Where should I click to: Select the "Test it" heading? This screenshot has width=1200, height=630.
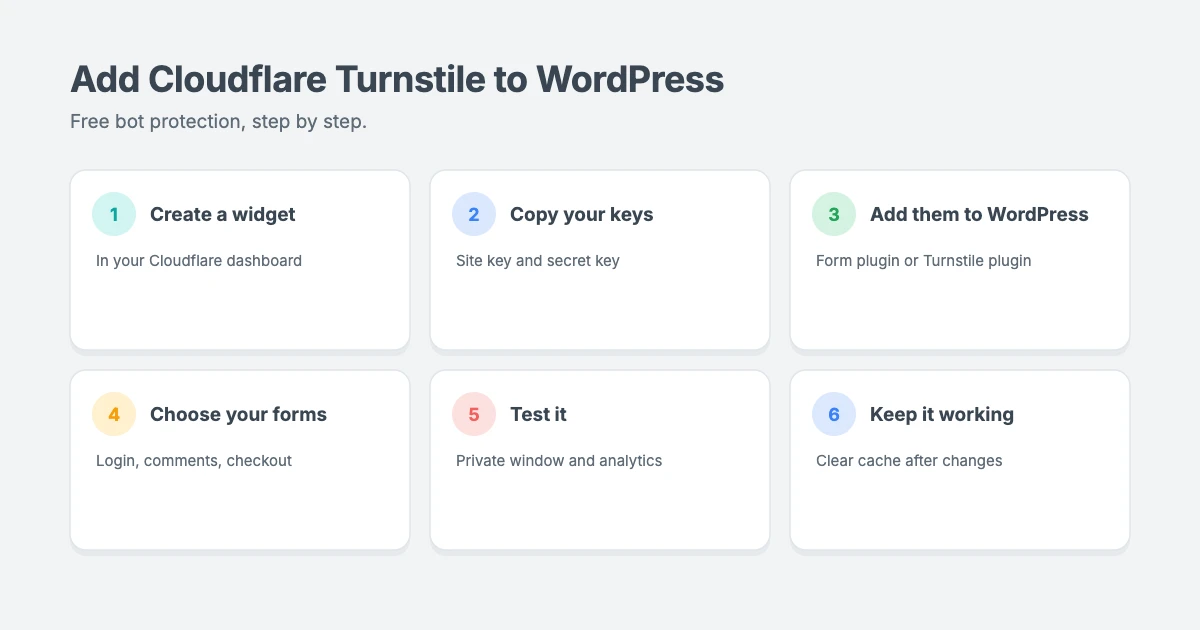click(538, 414)
